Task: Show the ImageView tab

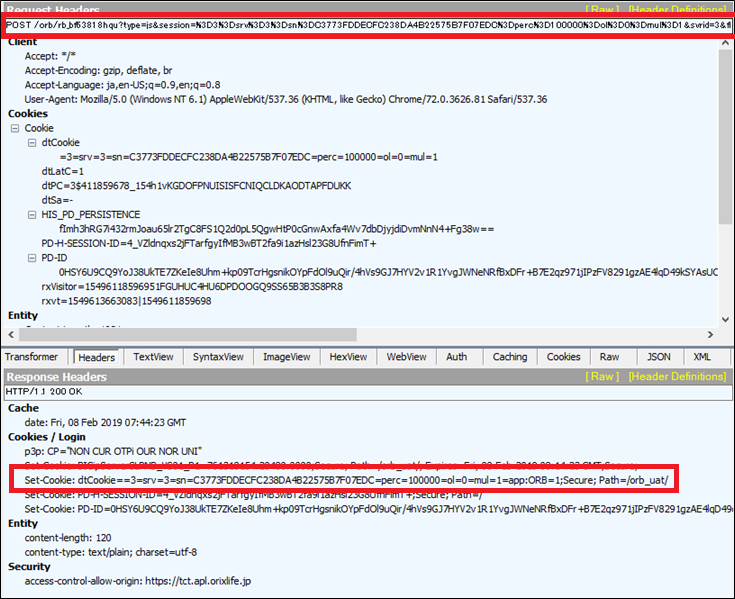Action: pos(286,357)
